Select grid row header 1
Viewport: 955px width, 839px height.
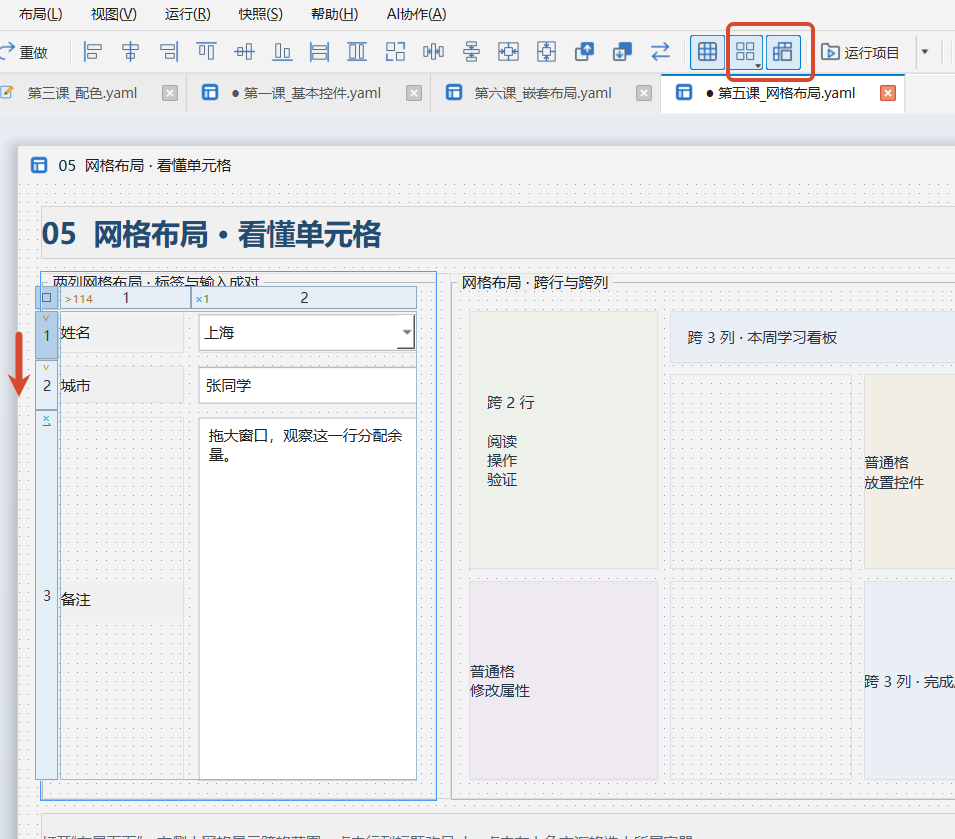47,335
